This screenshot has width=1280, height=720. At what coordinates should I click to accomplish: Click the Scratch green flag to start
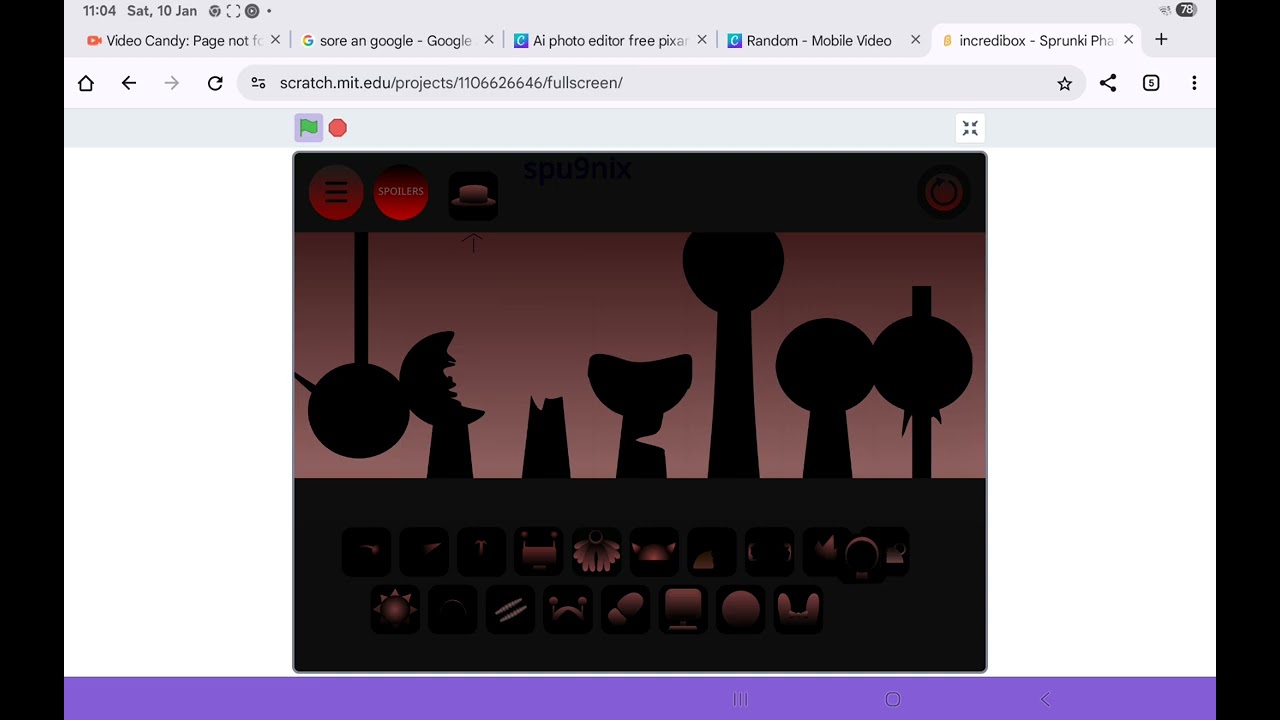(x=308, y=127)
